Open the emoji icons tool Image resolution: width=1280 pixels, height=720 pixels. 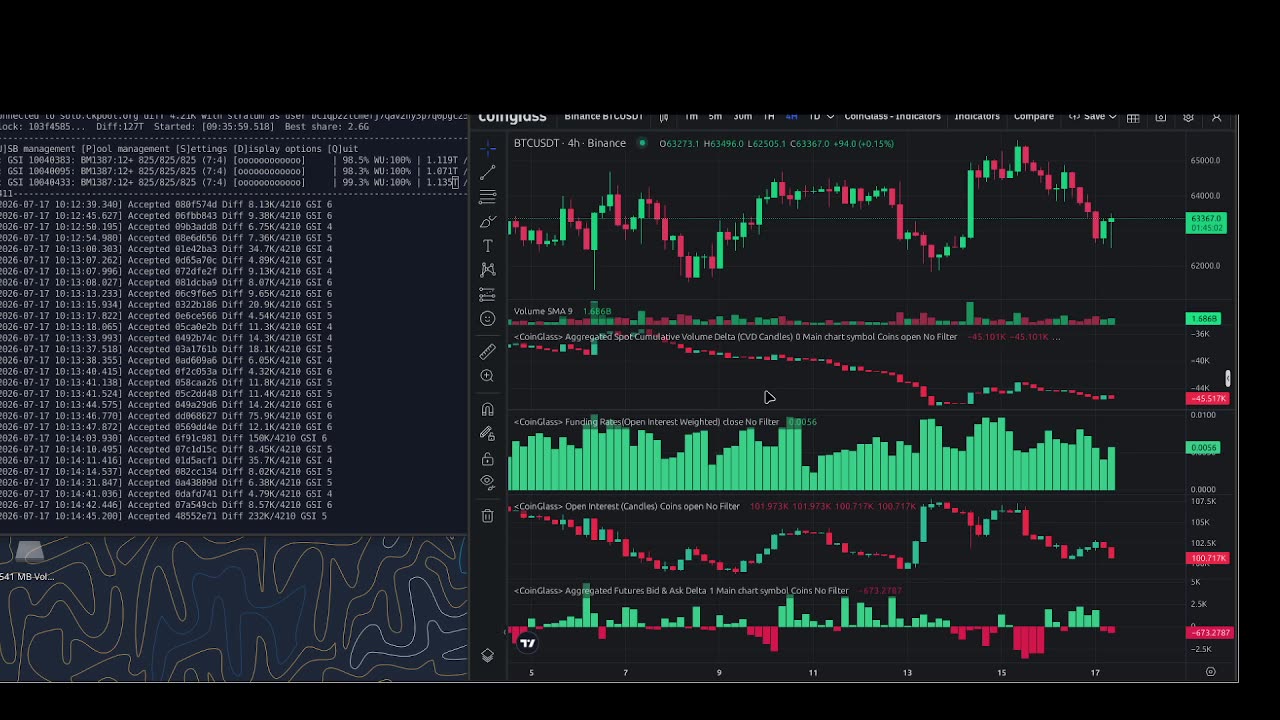[488, 319]
